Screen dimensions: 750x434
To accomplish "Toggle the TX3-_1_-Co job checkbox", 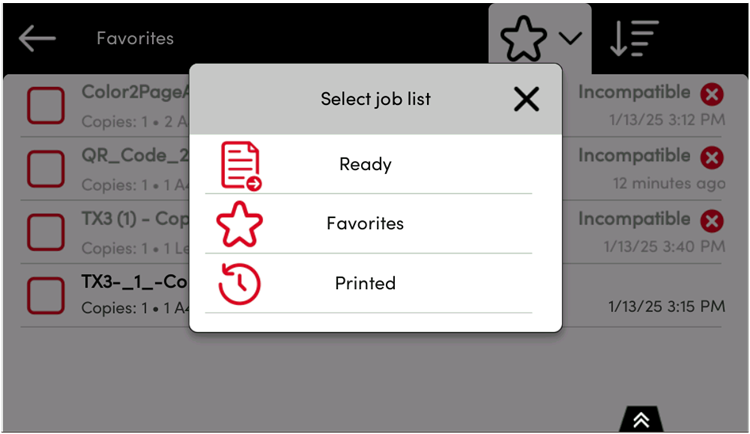I will coord(45,294).
